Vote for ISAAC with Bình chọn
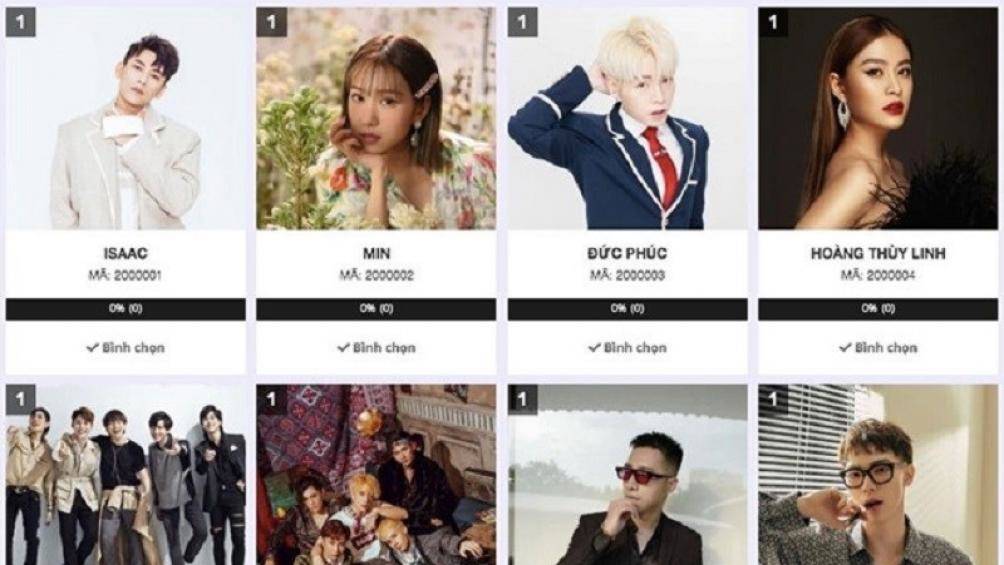The width and height of the screenshot is (1004, 565). 126,348
